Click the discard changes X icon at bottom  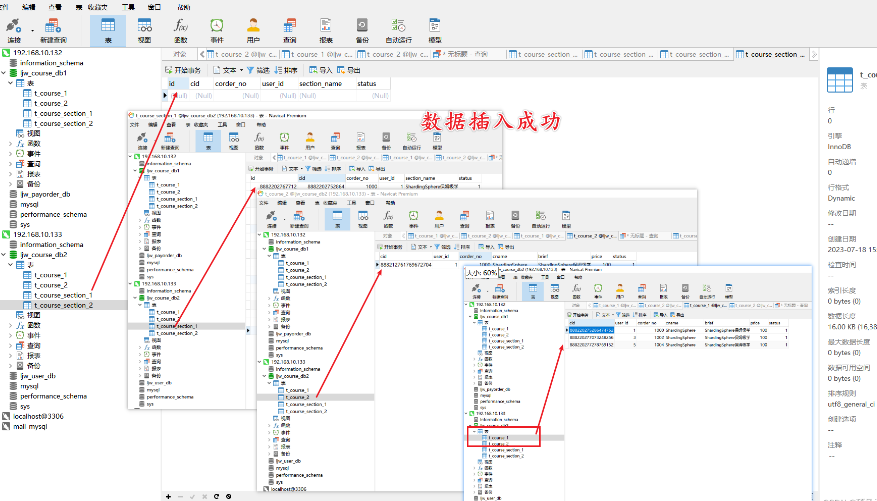point(205,496)
